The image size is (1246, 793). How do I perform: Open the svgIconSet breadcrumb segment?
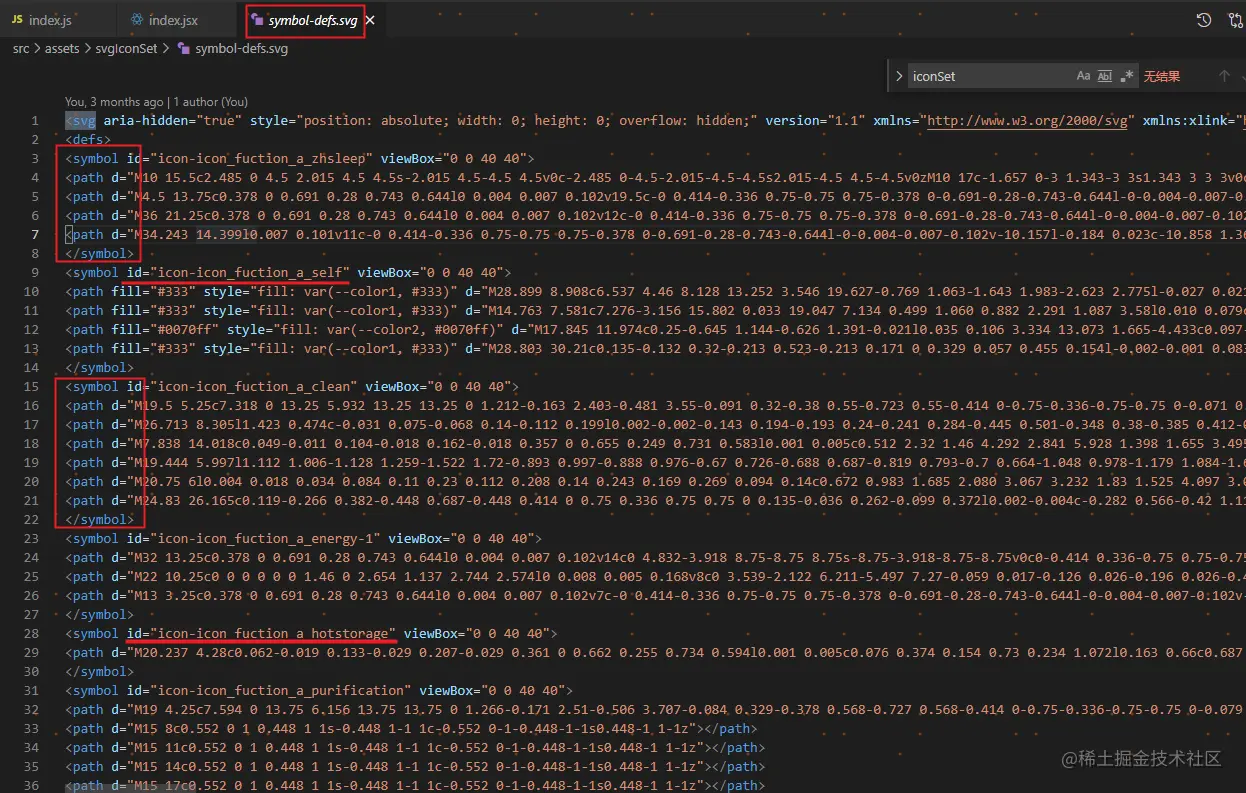(x=125, y=48)
